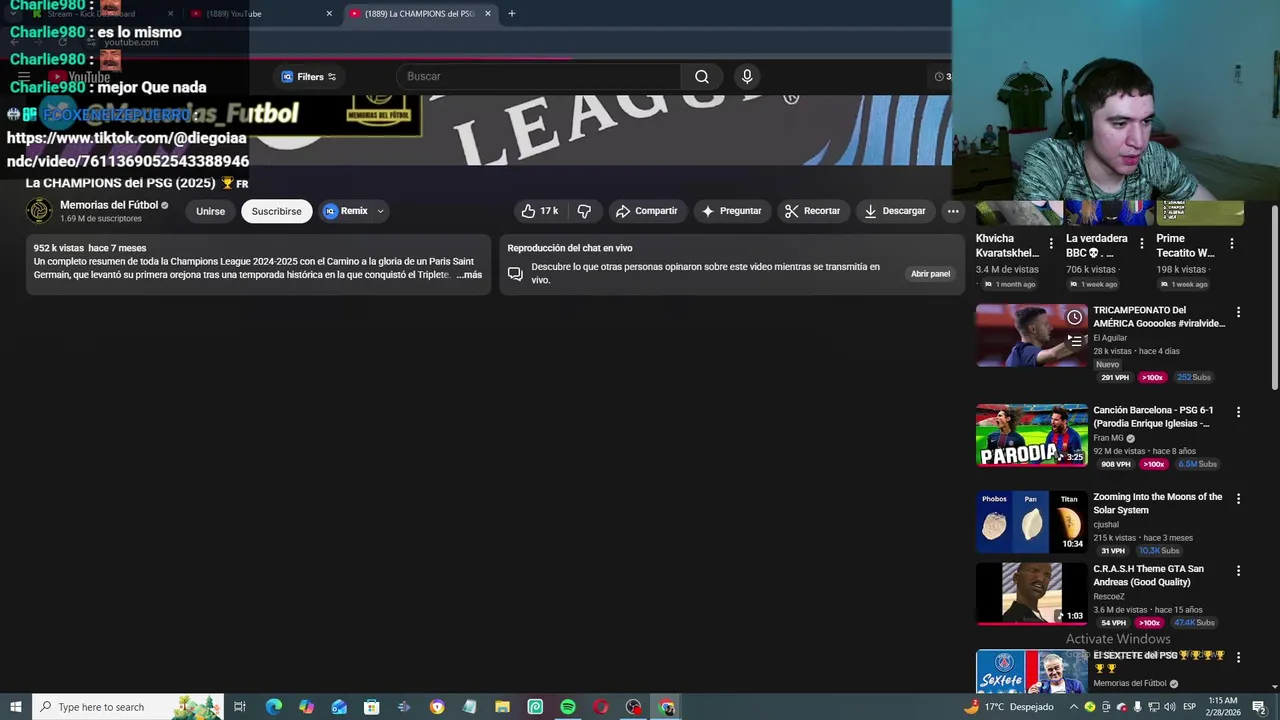Open the Windows notification center icon
Viewport: 1280px width, 720px height.
(x=1258, y=707)
